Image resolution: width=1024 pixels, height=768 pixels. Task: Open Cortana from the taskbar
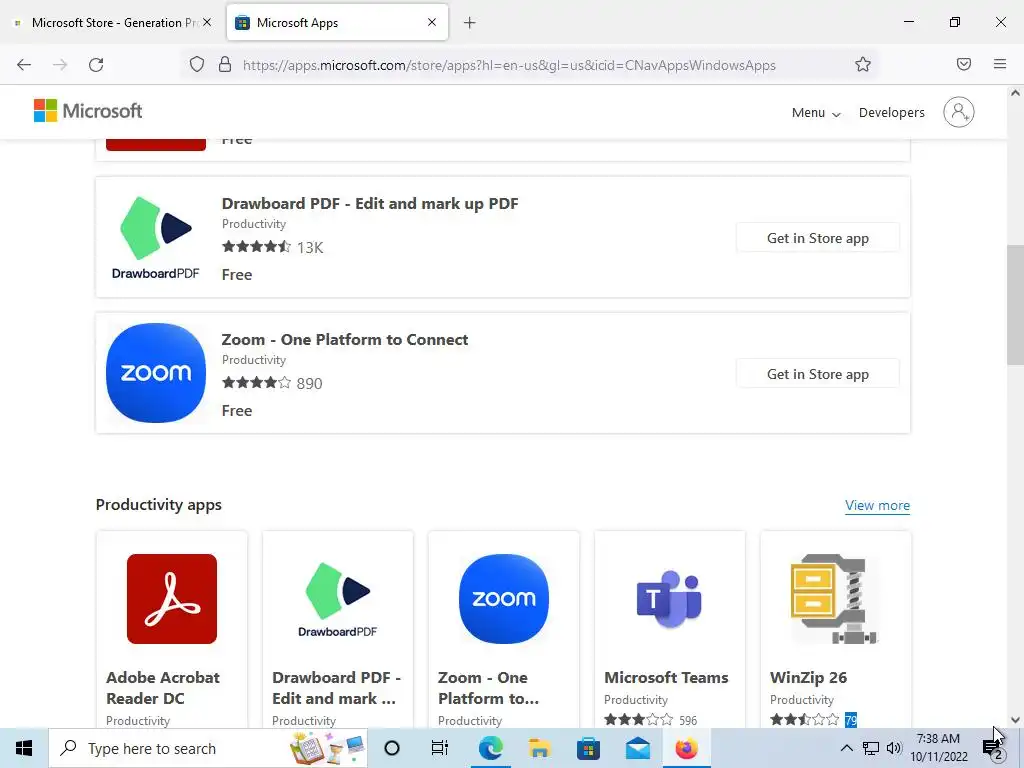[391, 748]
